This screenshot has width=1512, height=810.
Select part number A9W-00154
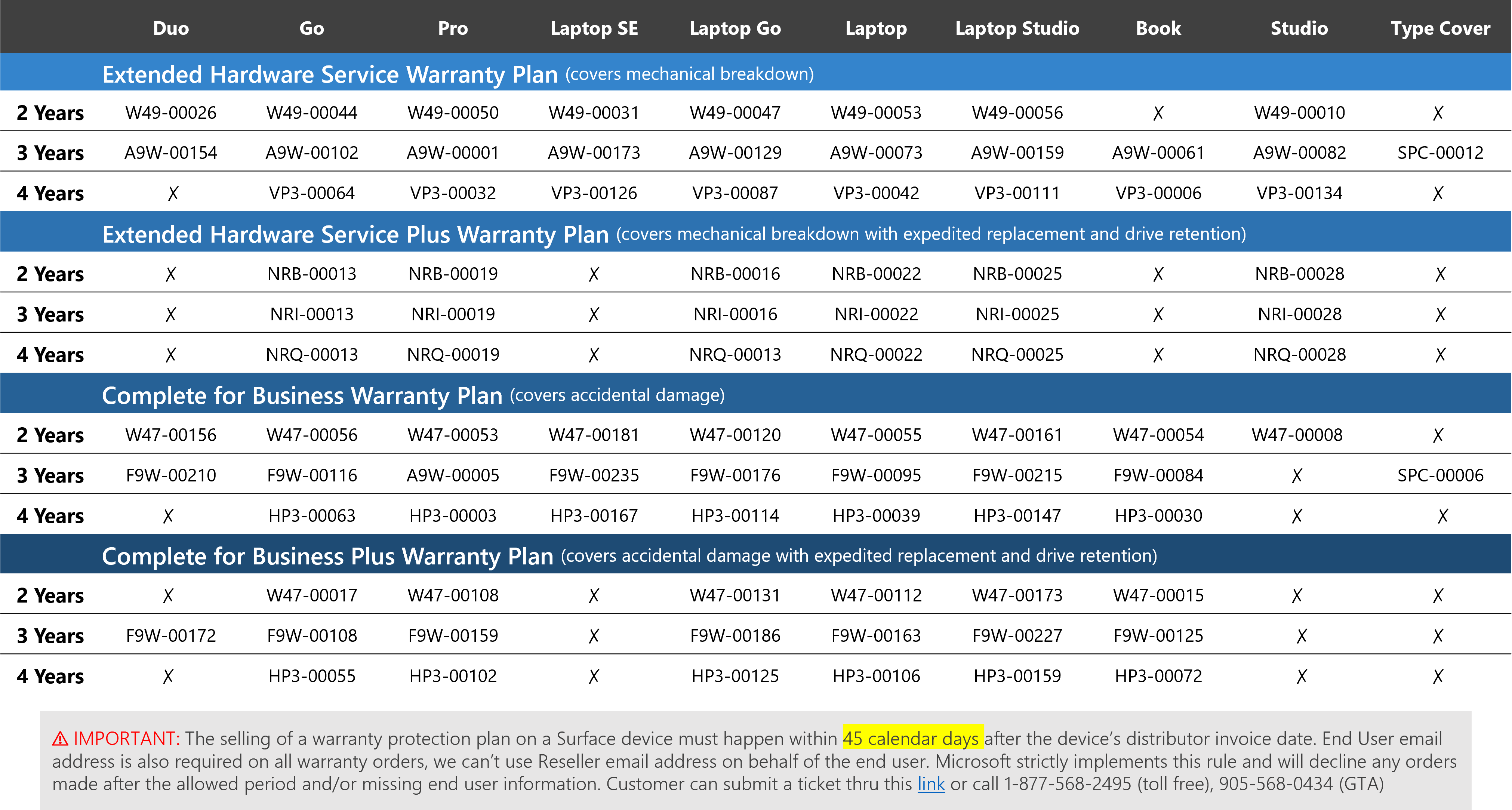[171, 153]
